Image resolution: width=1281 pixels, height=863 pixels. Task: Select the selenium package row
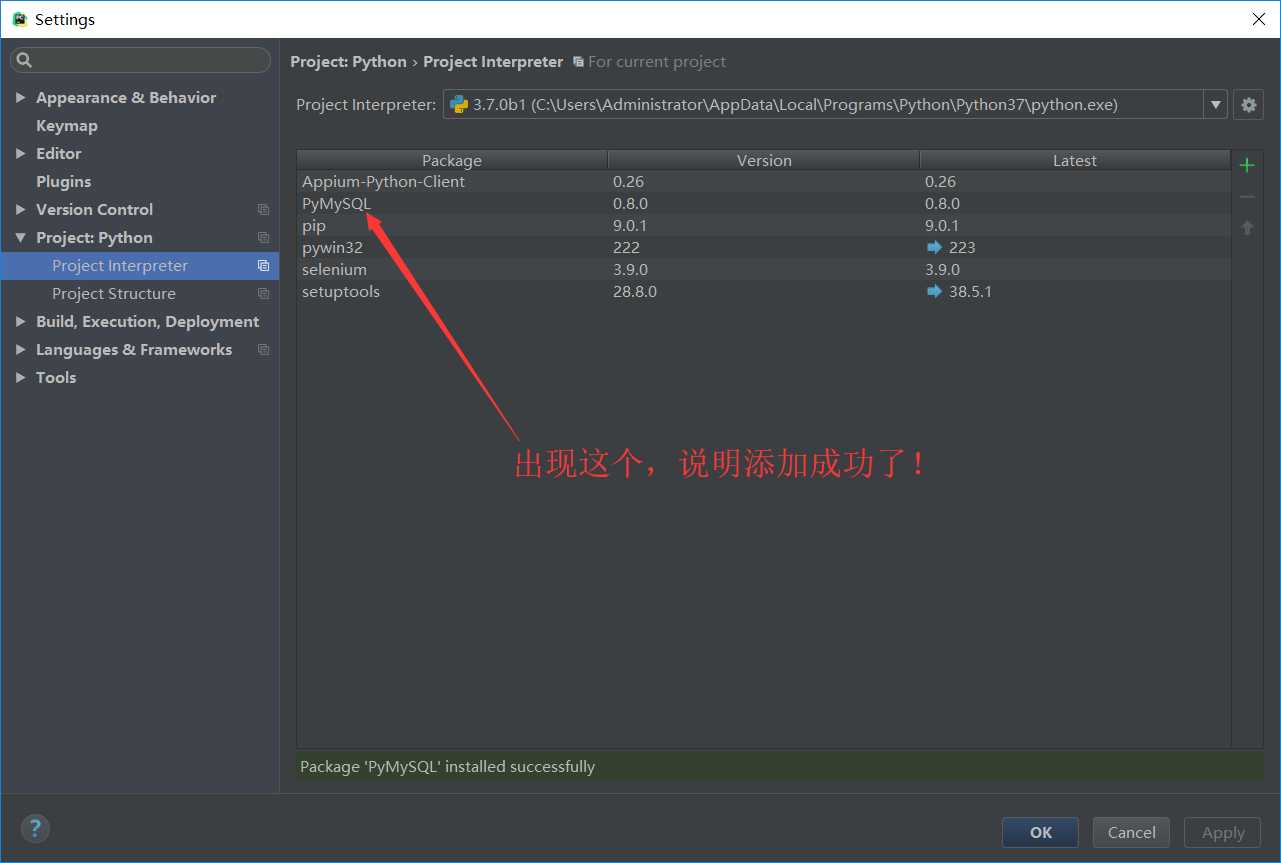pyautogui.click(x=764, y=269)
